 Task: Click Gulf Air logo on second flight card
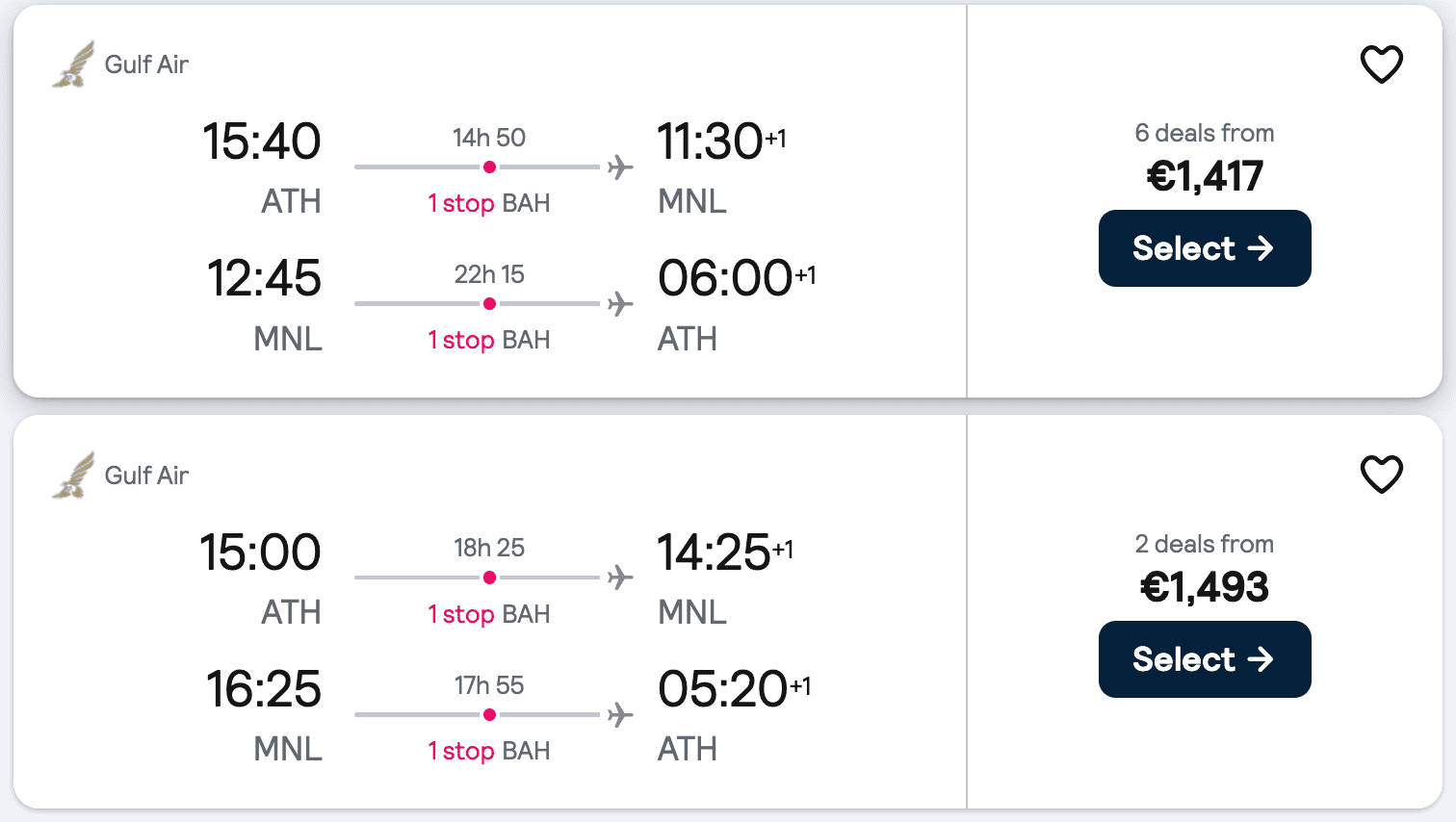coord(74,475)
